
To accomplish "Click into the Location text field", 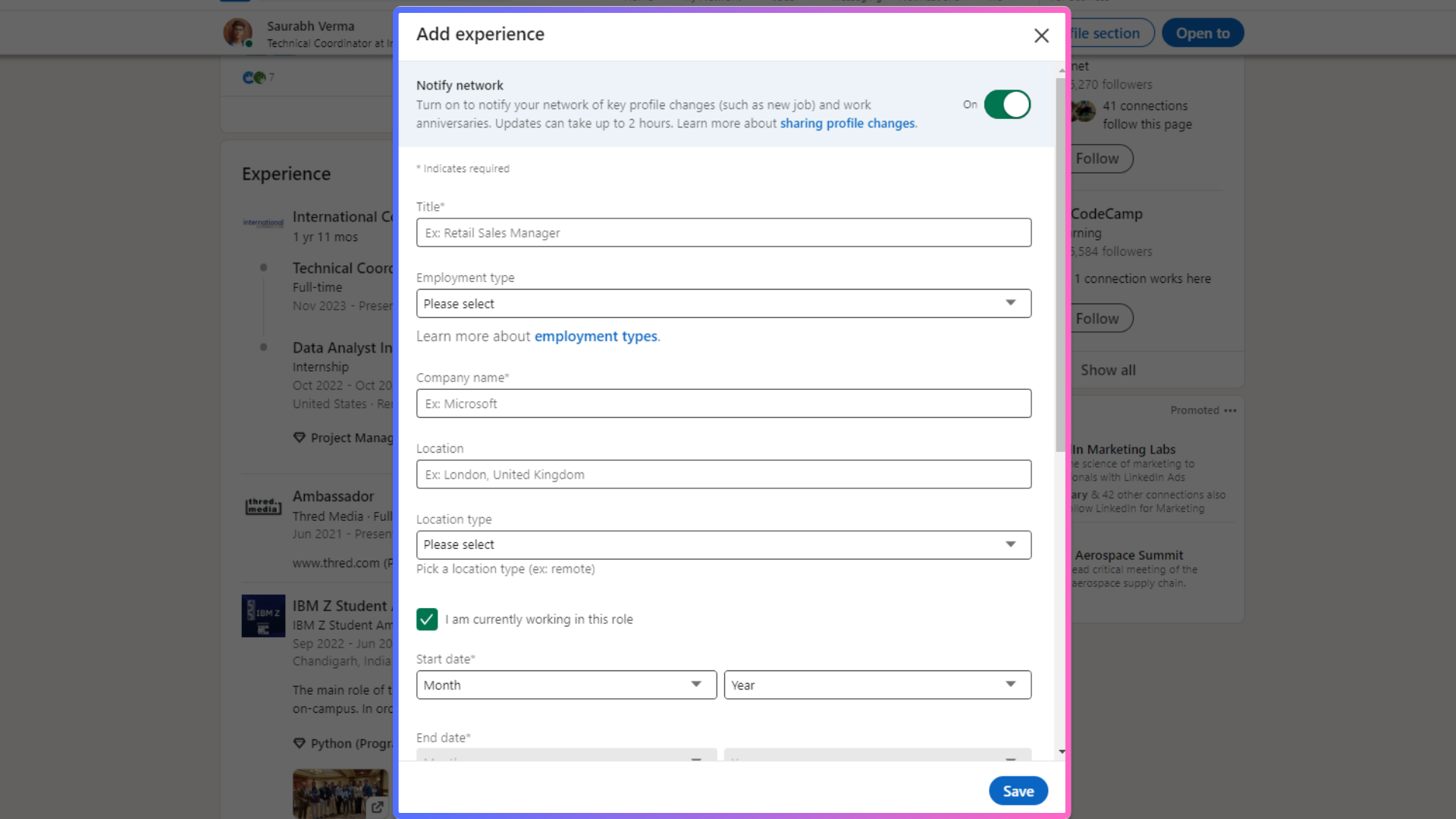I will (x=723, y=475).
